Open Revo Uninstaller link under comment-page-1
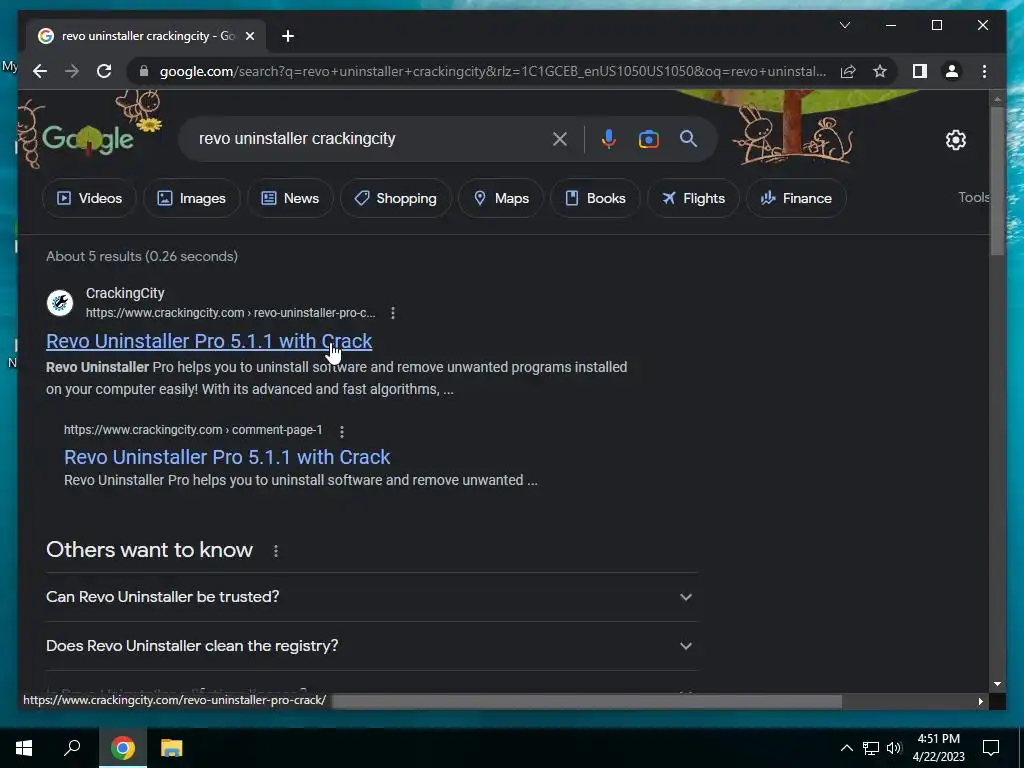This screenshot has width=1024, height=768. coord(227,457)
